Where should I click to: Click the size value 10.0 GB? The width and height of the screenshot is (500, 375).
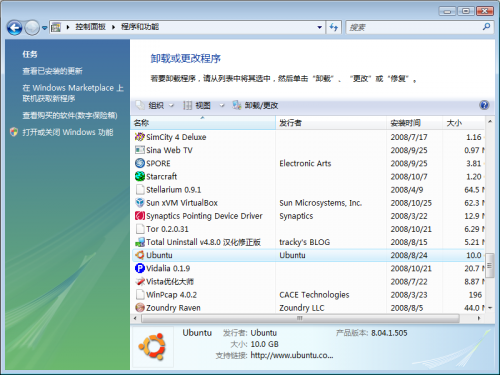[264, 344]
